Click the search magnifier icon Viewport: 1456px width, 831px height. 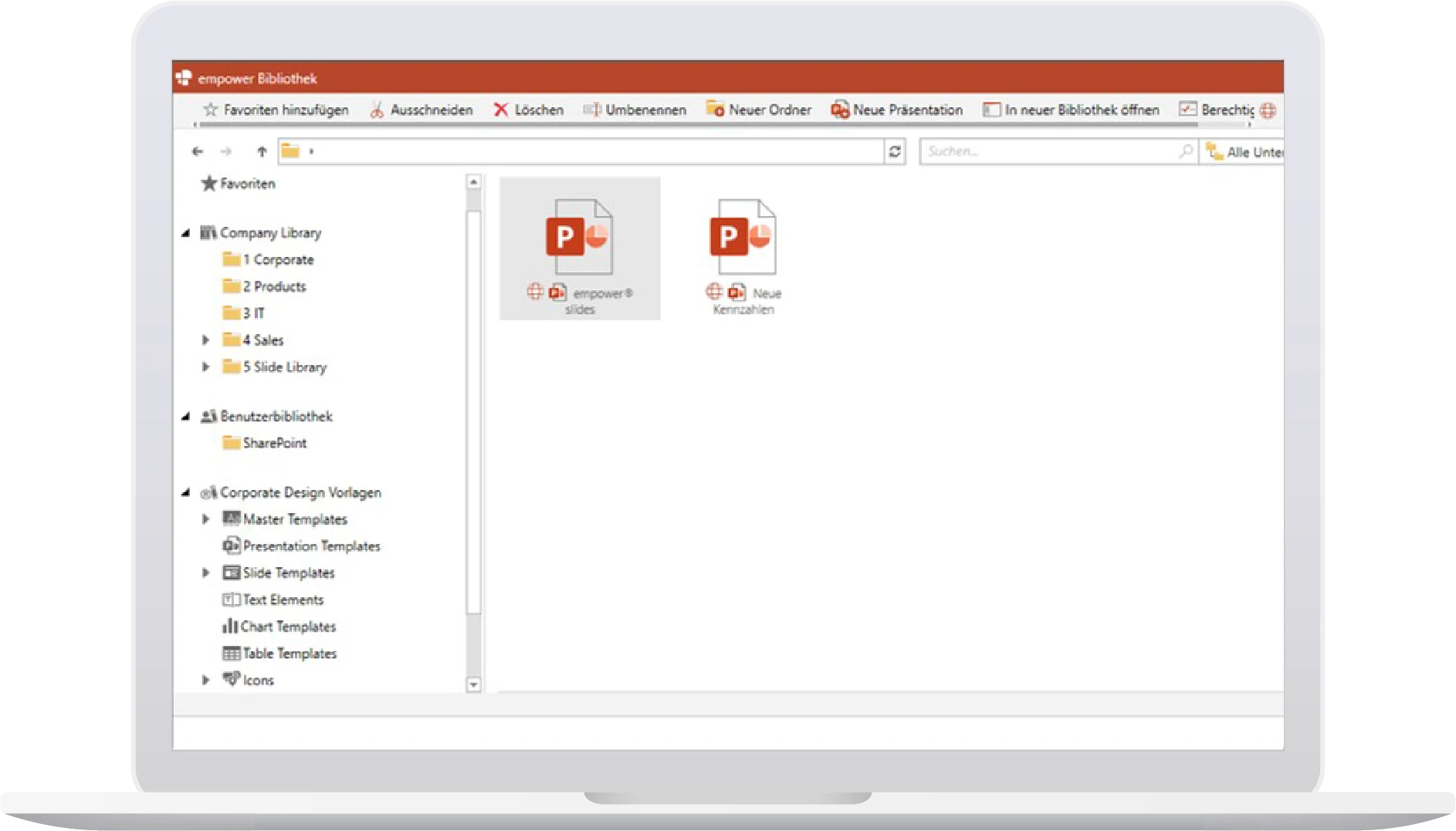[1186, 151]
